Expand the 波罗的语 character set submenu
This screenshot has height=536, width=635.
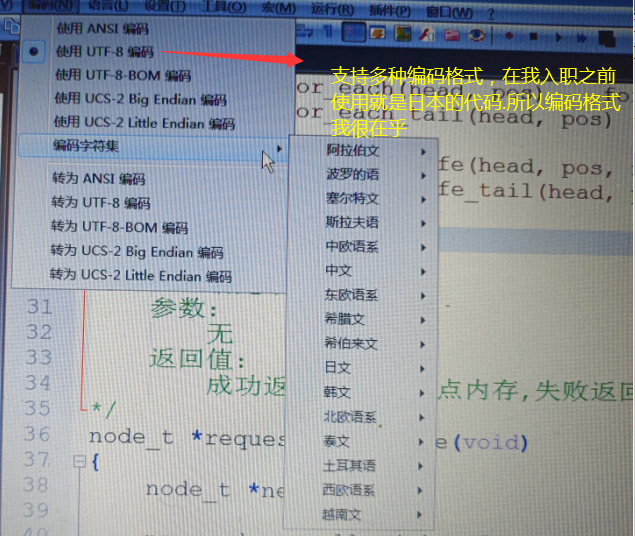click(363, 174)
